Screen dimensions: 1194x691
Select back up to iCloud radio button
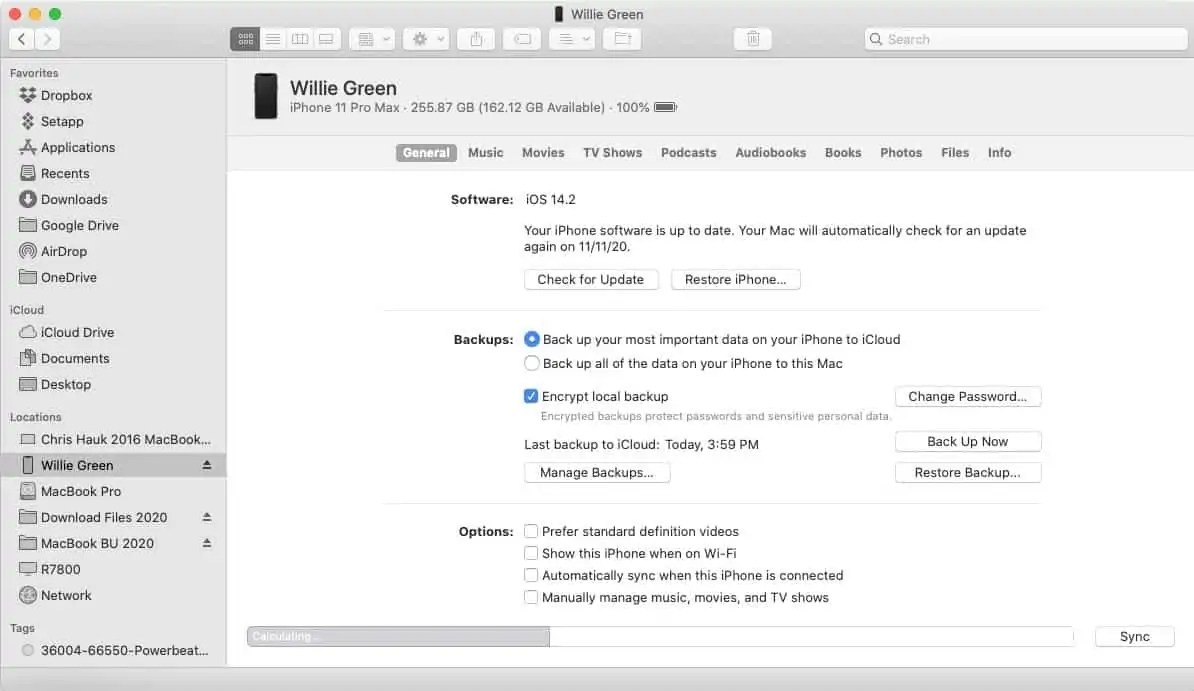[x=532, y=339]
